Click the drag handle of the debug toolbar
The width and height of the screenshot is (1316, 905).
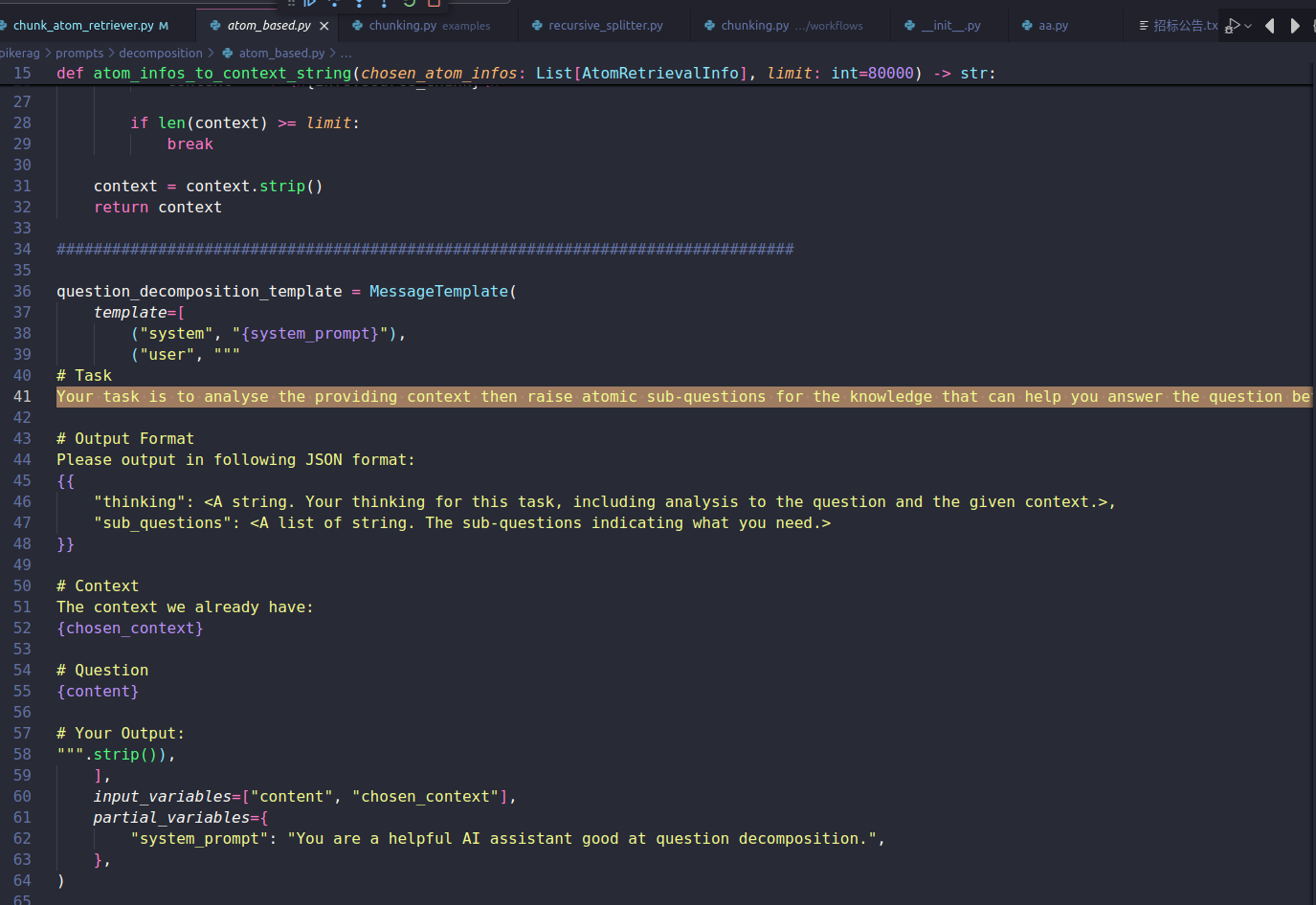[292, 3]
